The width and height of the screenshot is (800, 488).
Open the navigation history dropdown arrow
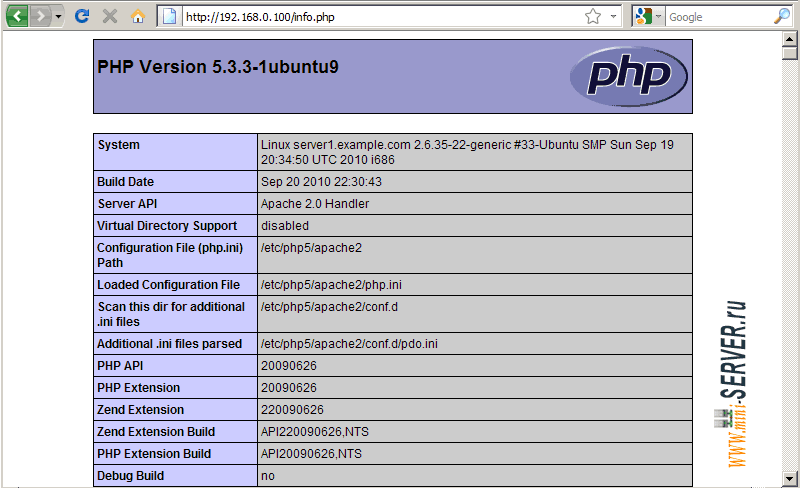click(x=58, y=17)
